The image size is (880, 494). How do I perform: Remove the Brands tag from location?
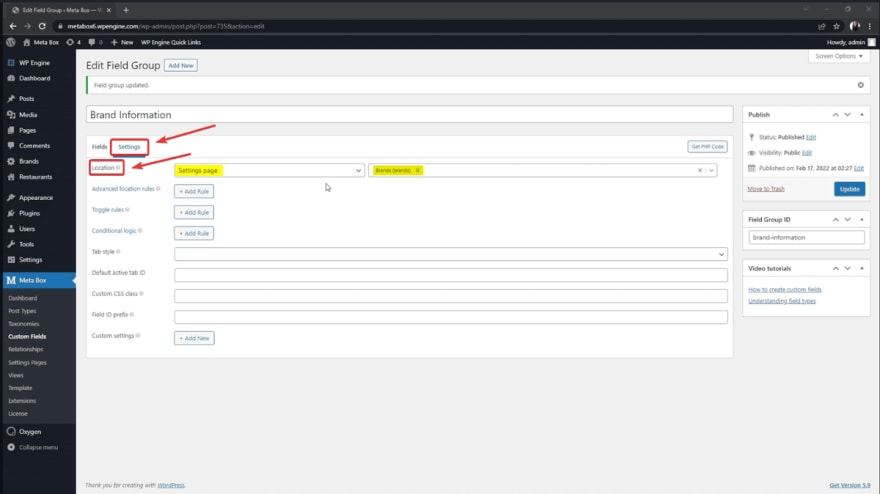(x=418, y=170)
